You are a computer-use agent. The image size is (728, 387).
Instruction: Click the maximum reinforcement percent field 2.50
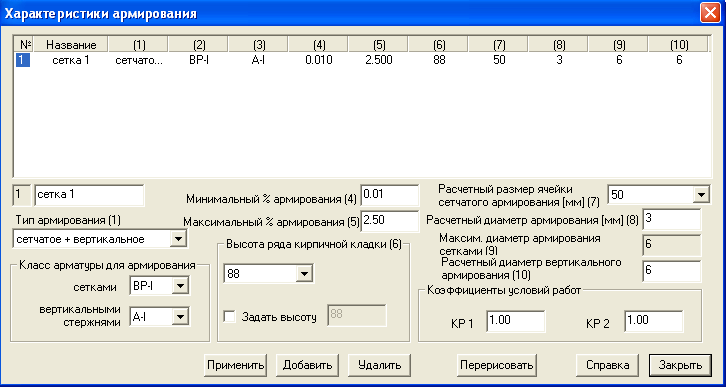coord(390,221)
